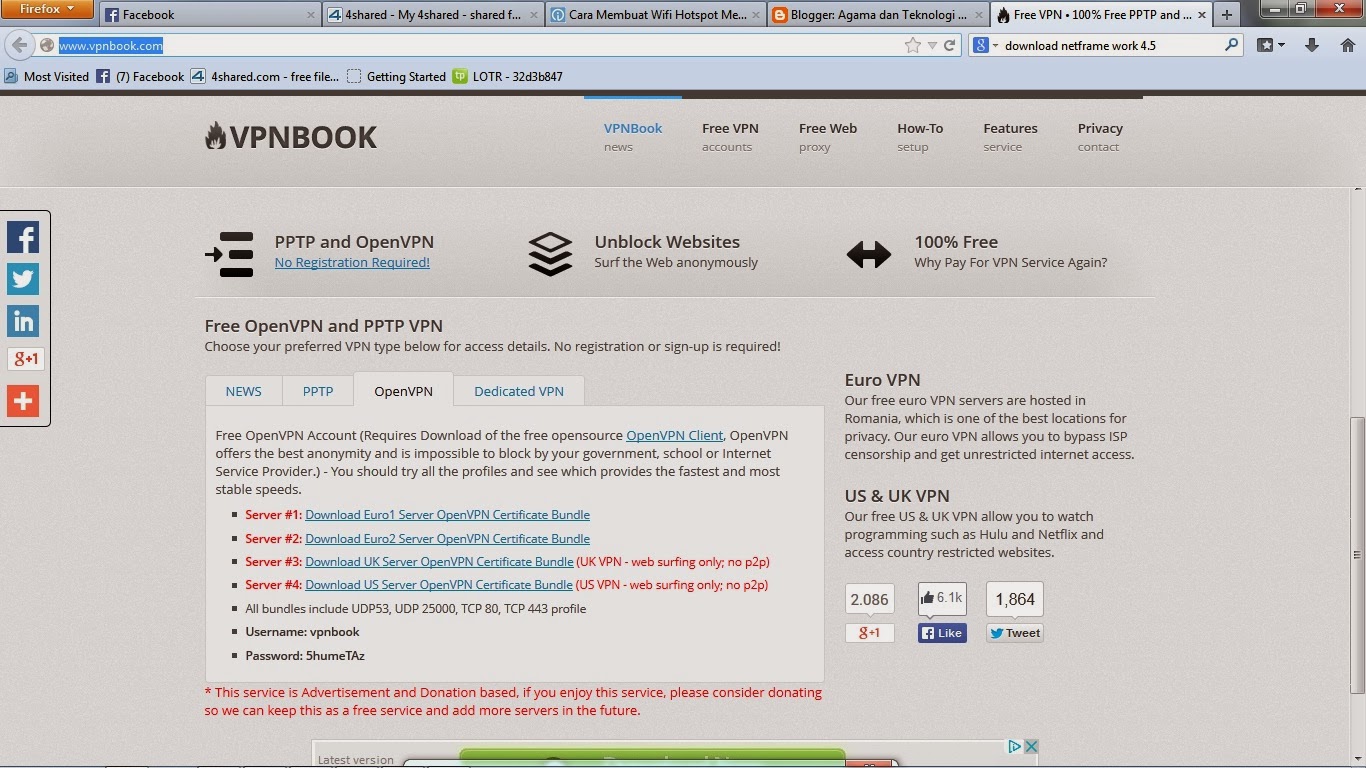
Task: Click No Registration Required link
Action: (x=352, y=263)
